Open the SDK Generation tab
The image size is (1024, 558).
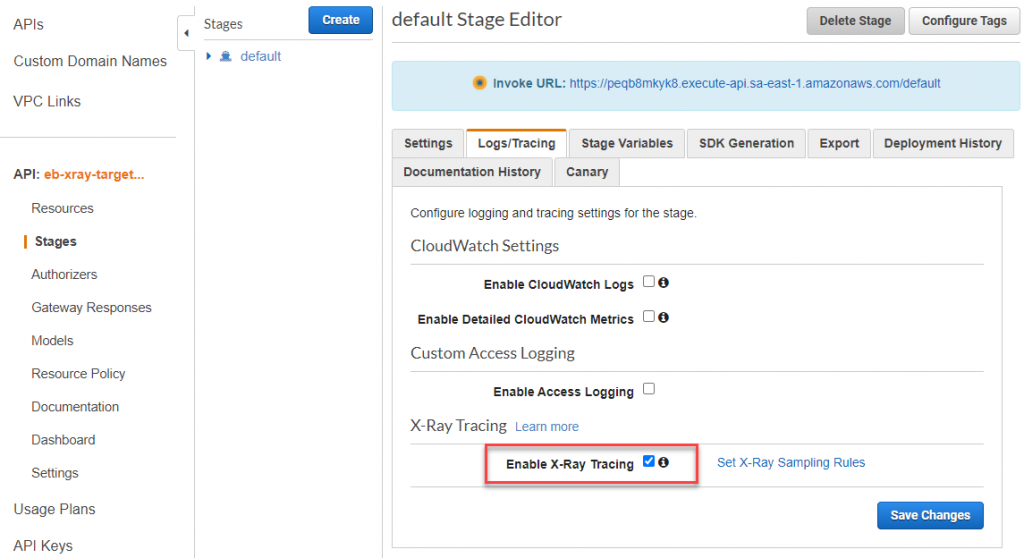click(746, 143)
